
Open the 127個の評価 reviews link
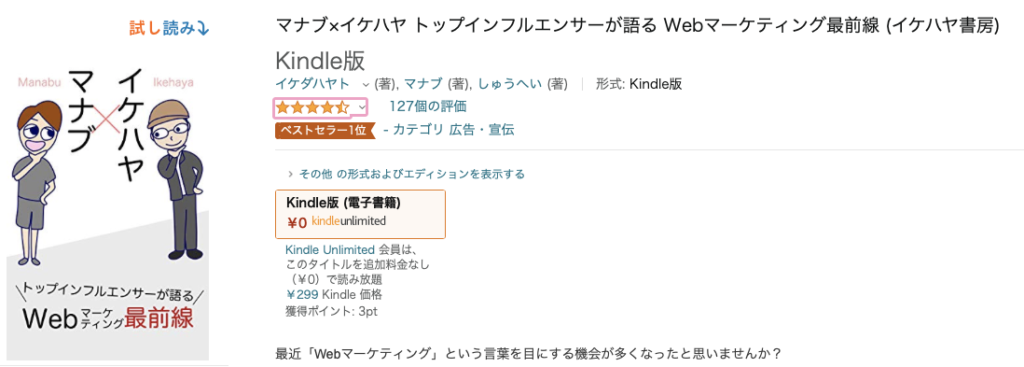[x=428, y=106]
